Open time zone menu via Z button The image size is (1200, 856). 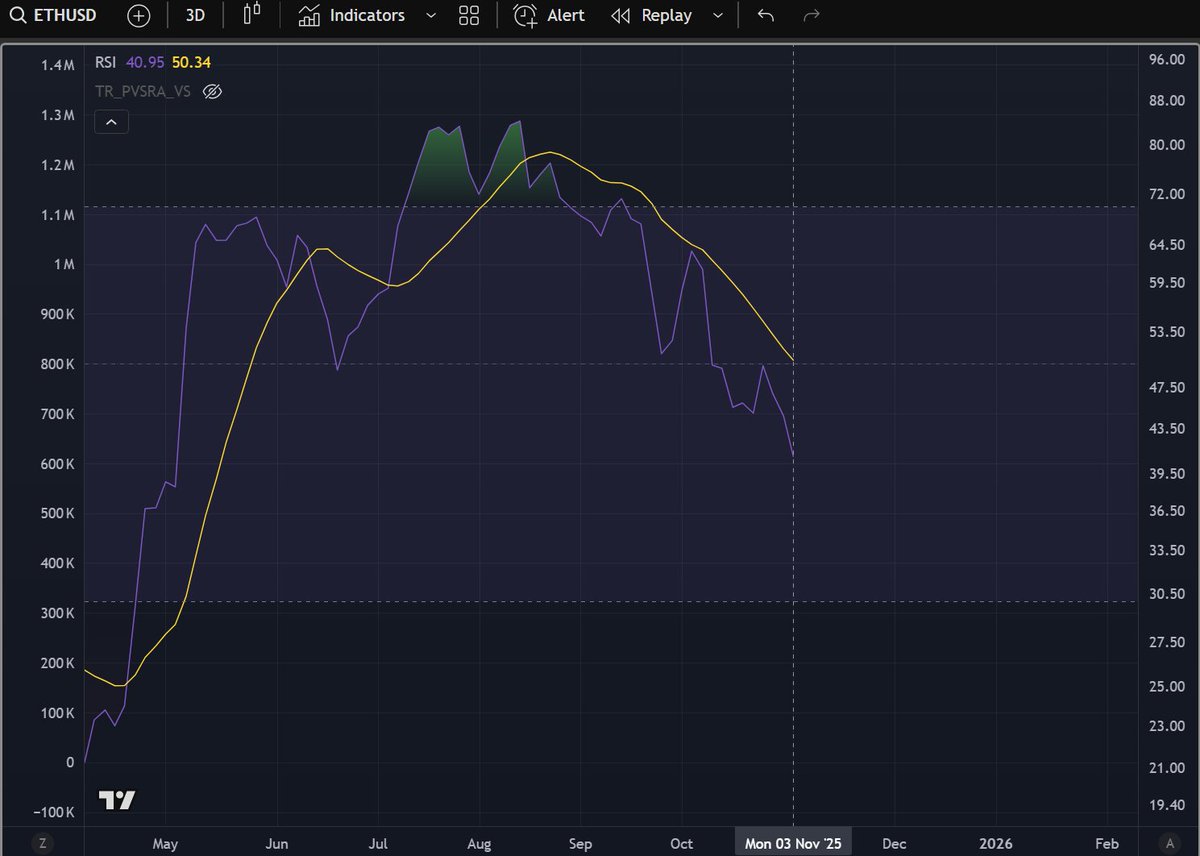tap(43, 843)
